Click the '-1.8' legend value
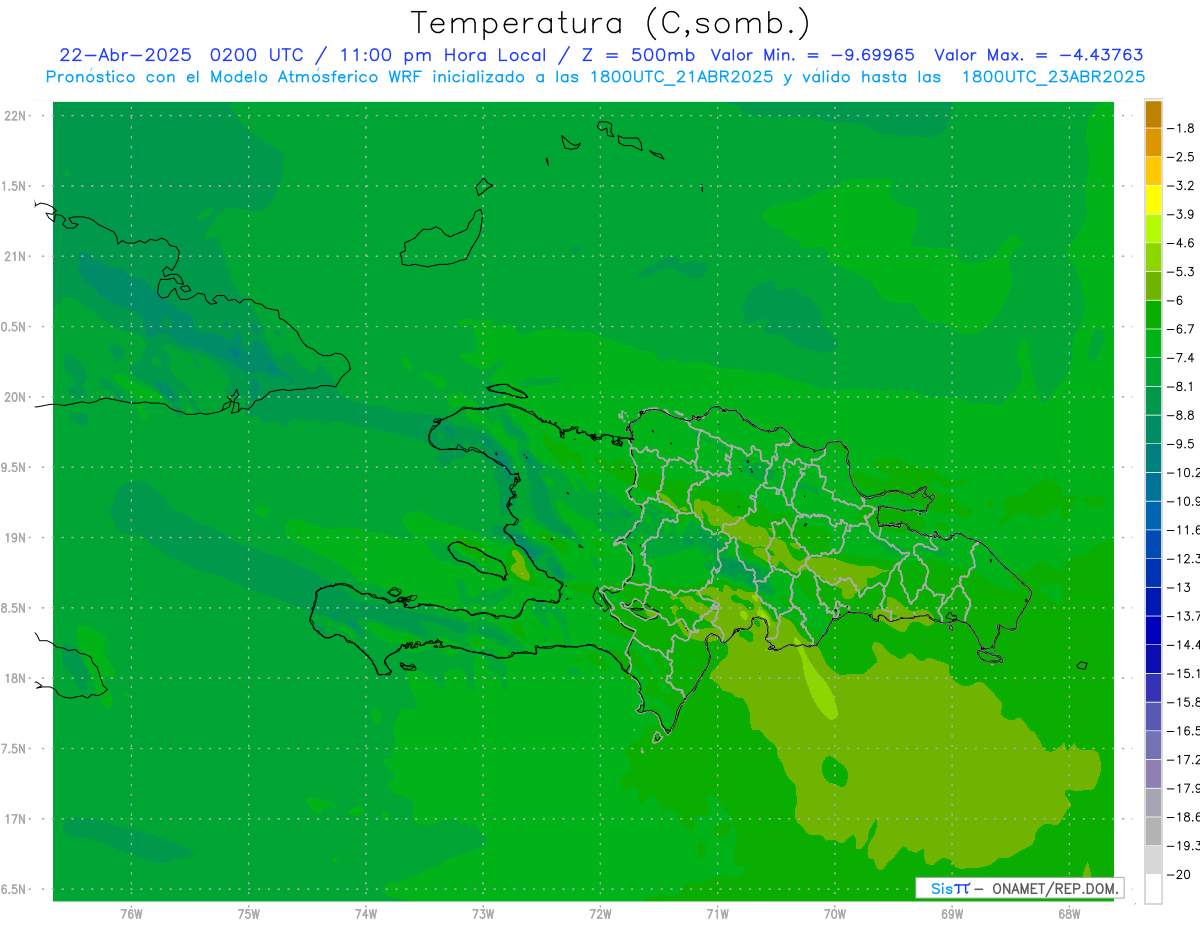1200x927 pixels. (1182, 128)
